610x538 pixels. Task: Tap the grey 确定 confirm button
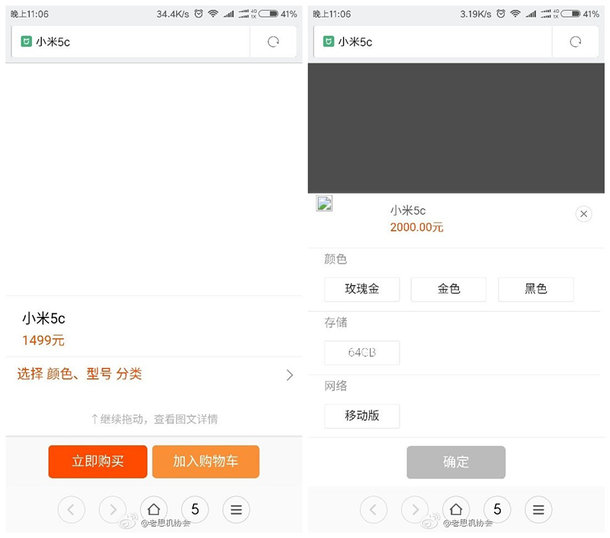point(456,462)
